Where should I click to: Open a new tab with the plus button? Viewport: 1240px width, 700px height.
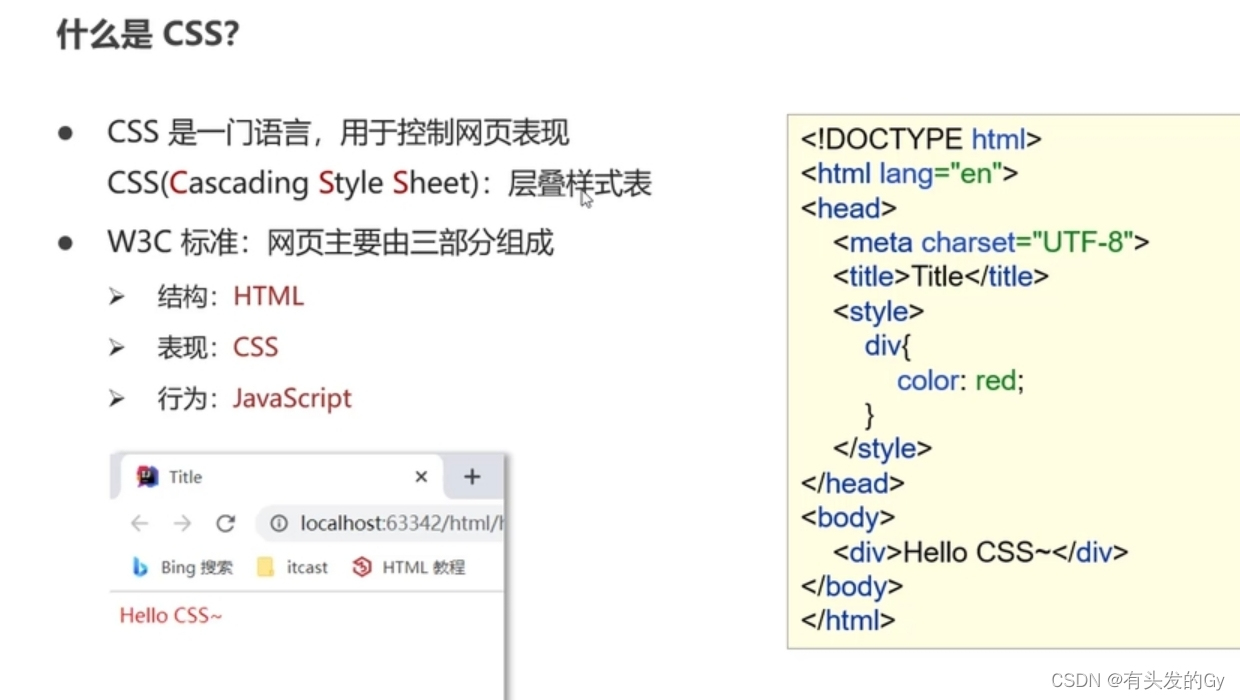coord(471,477)
